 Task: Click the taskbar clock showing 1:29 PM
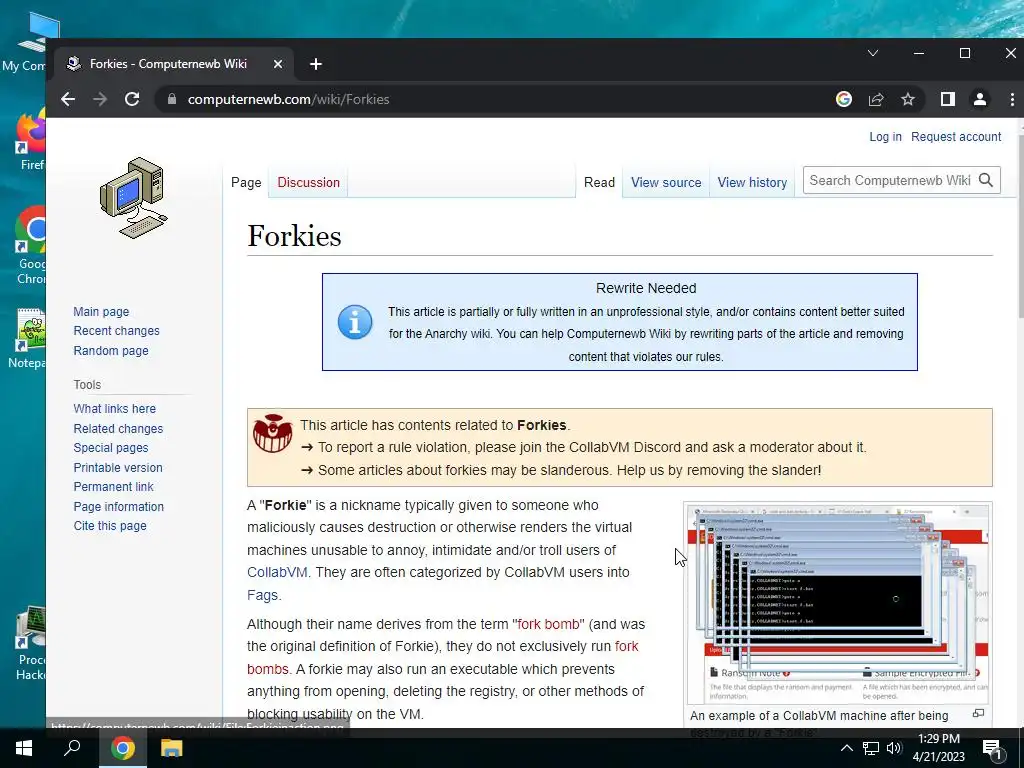tap(938, 748)
